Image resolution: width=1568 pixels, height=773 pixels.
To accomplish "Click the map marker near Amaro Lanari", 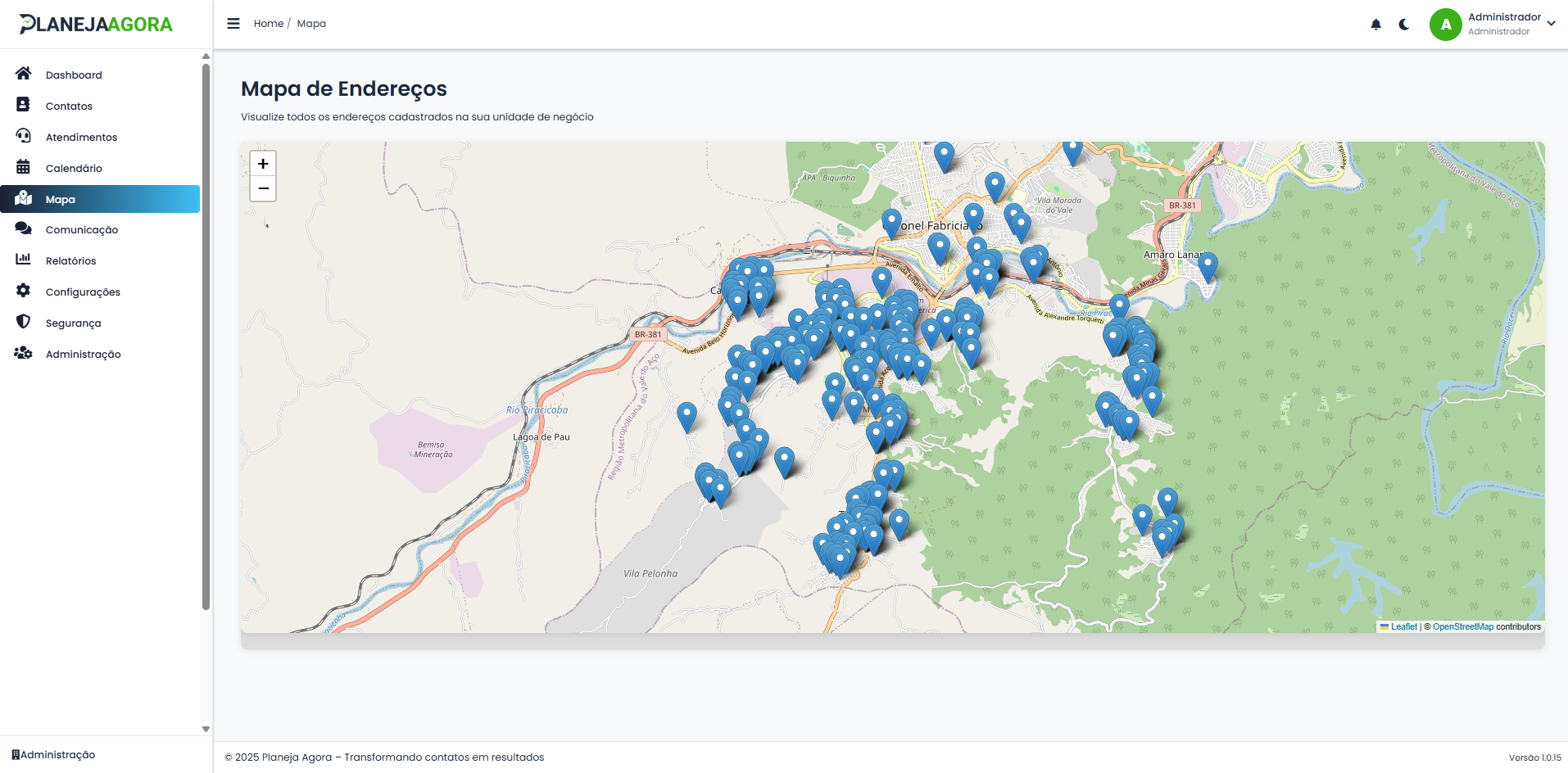I will pyautogui.click(x=1208, y=265).
